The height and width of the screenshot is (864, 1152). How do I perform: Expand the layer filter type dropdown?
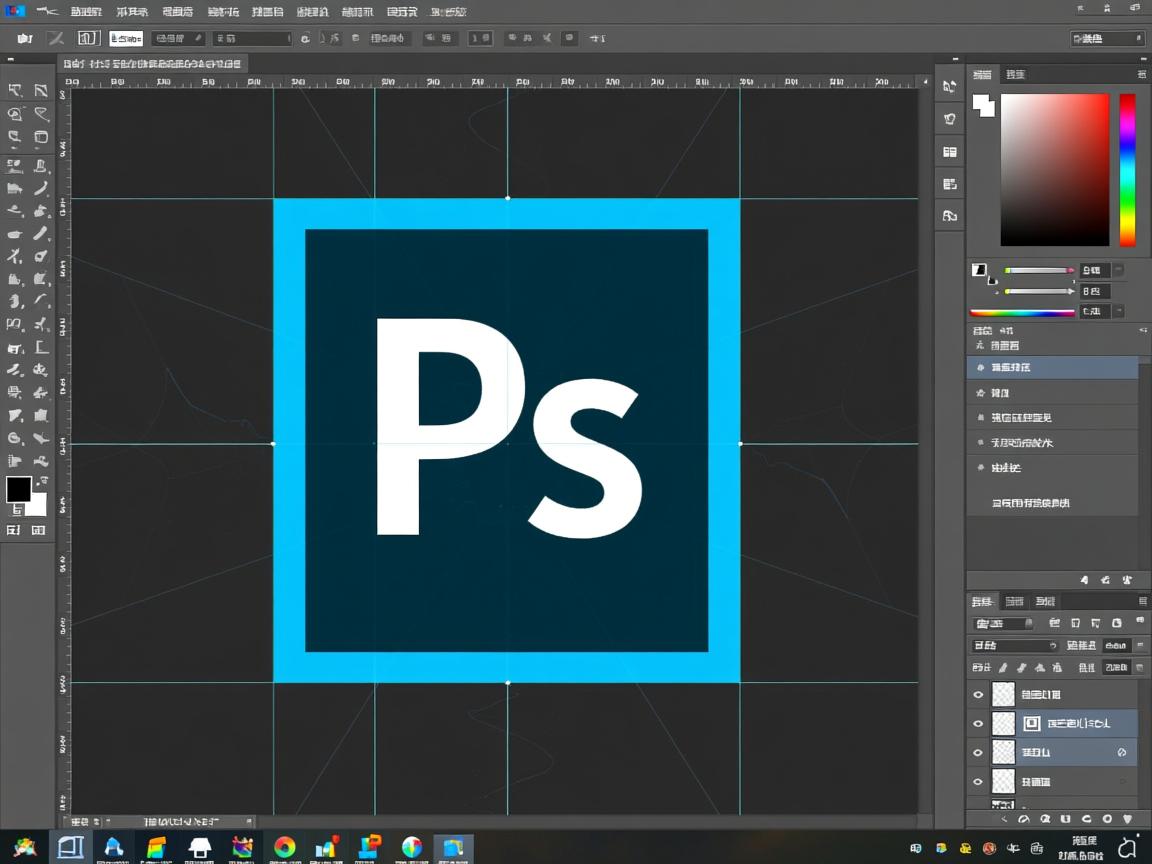click(x=1002, y=623)
